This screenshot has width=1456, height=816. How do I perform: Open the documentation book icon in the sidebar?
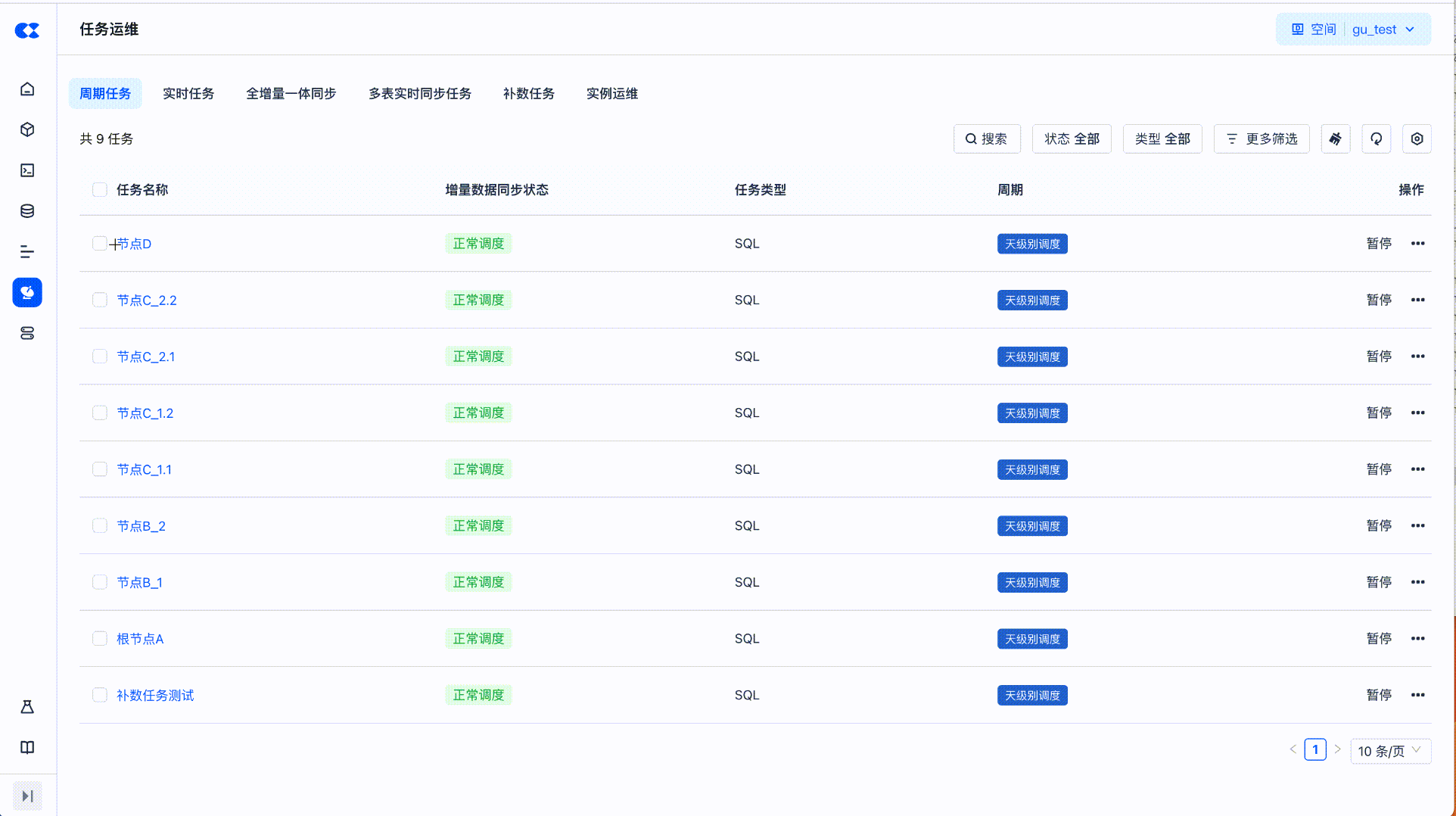tap(27, 748)
